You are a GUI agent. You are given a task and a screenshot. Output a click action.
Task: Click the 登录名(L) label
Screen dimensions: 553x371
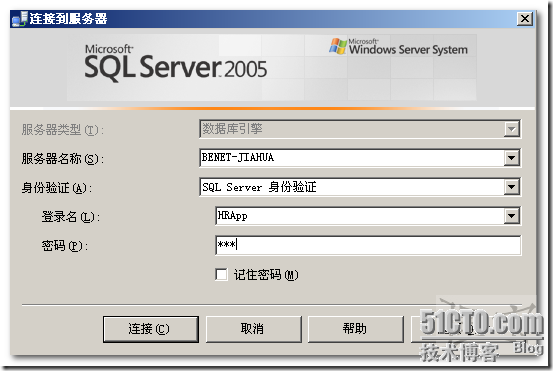click(x=71, y=217)
